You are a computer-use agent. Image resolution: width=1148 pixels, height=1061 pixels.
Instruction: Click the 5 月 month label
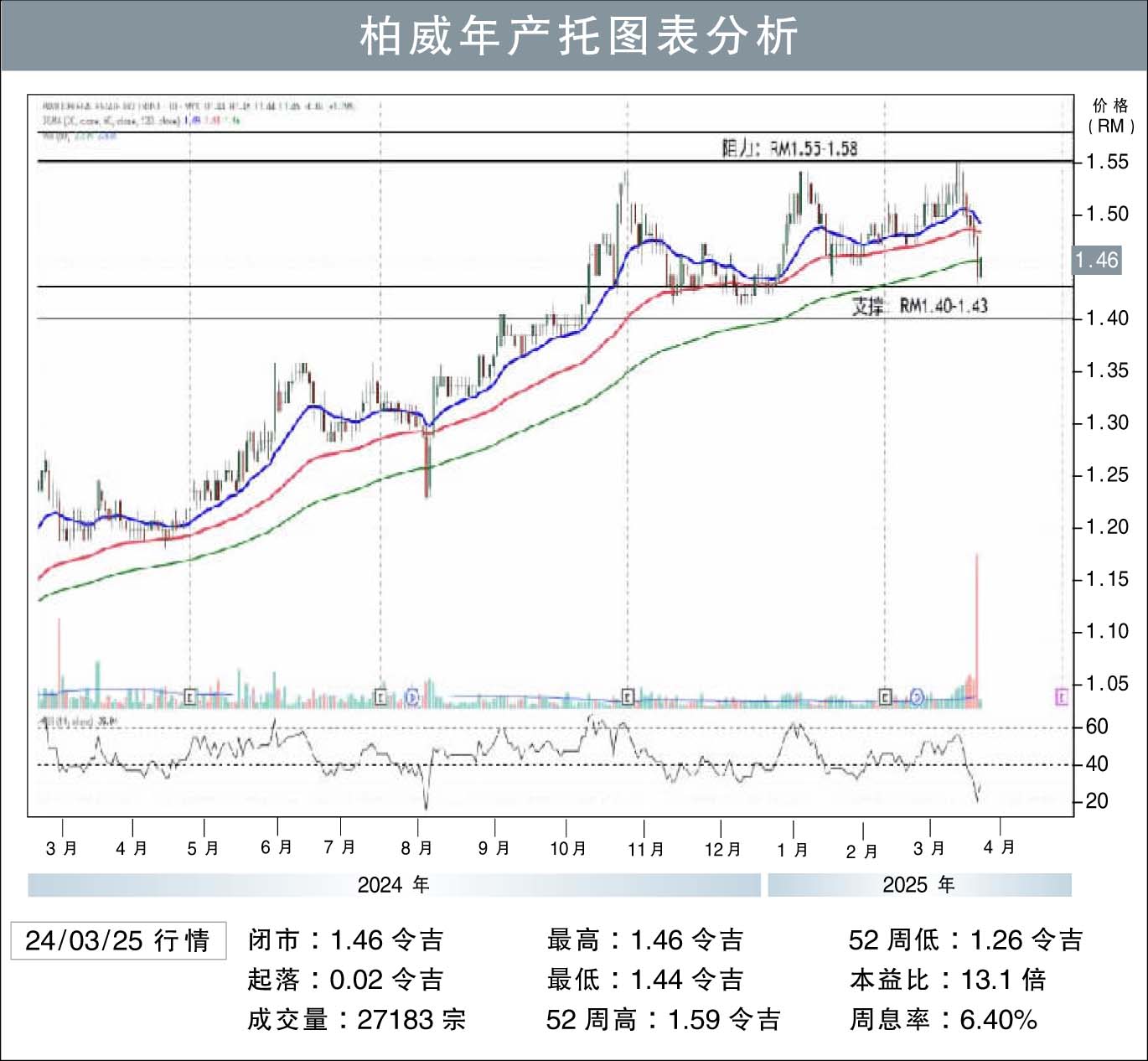(x=203, y=848)
